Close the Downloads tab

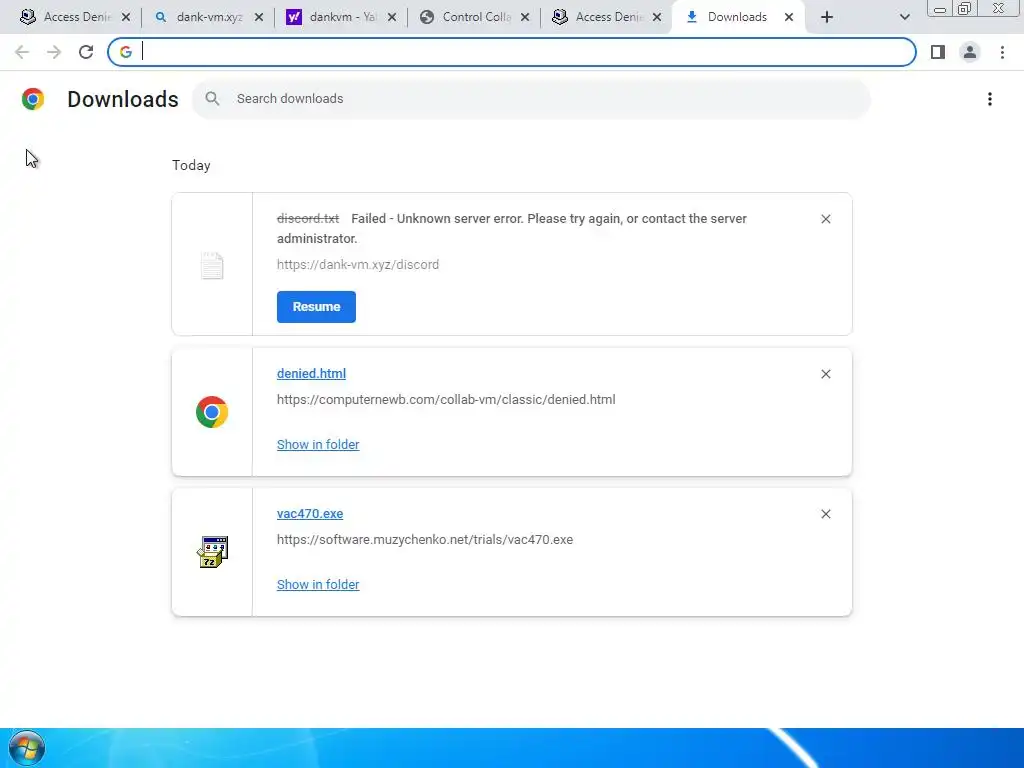[789, 18]
